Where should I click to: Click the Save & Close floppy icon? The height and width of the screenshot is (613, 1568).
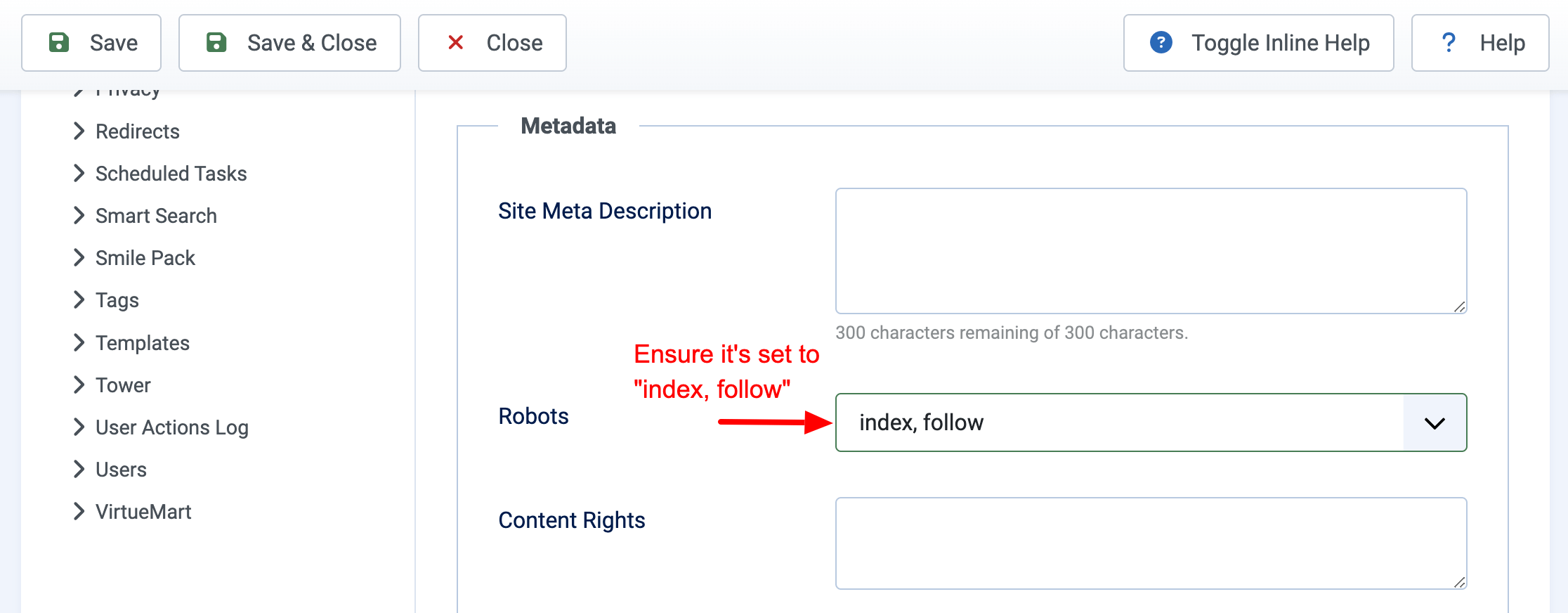216,42
